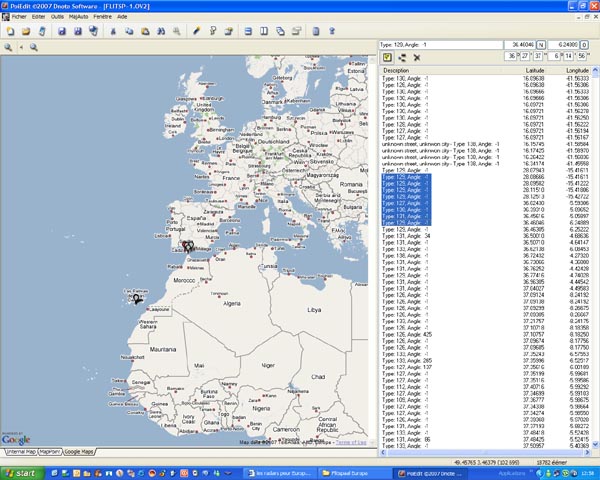Click the new file icon in toolbar
The width and height of the screenshot is (600, 480).
coord(9,31)
